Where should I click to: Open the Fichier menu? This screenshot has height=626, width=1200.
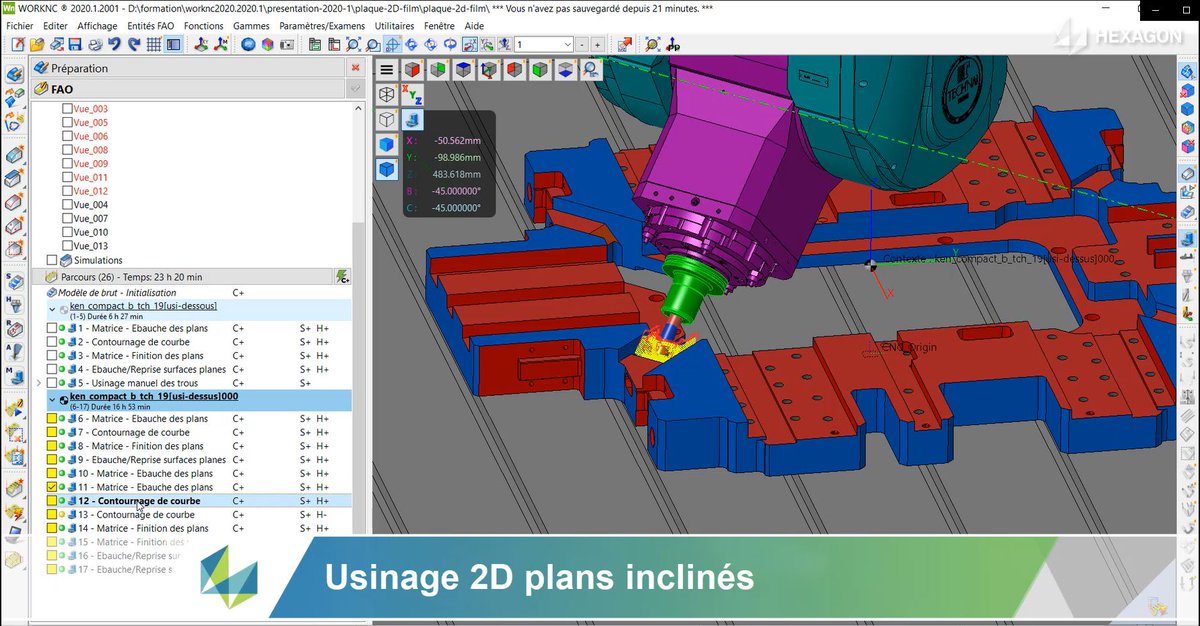(x=18, y=25)
